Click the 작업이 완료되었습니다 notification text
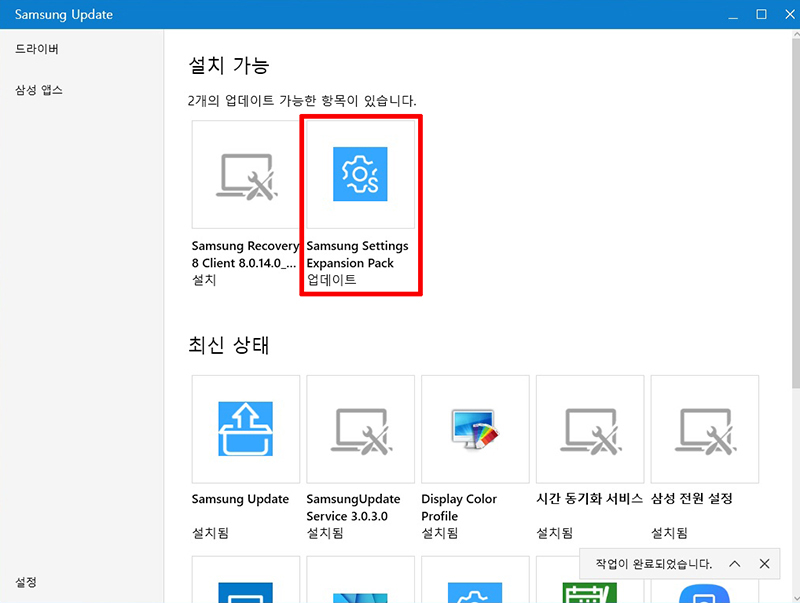The width and height of the screenshot is (800, 603). pyautogui.click(x=654, y=564)
